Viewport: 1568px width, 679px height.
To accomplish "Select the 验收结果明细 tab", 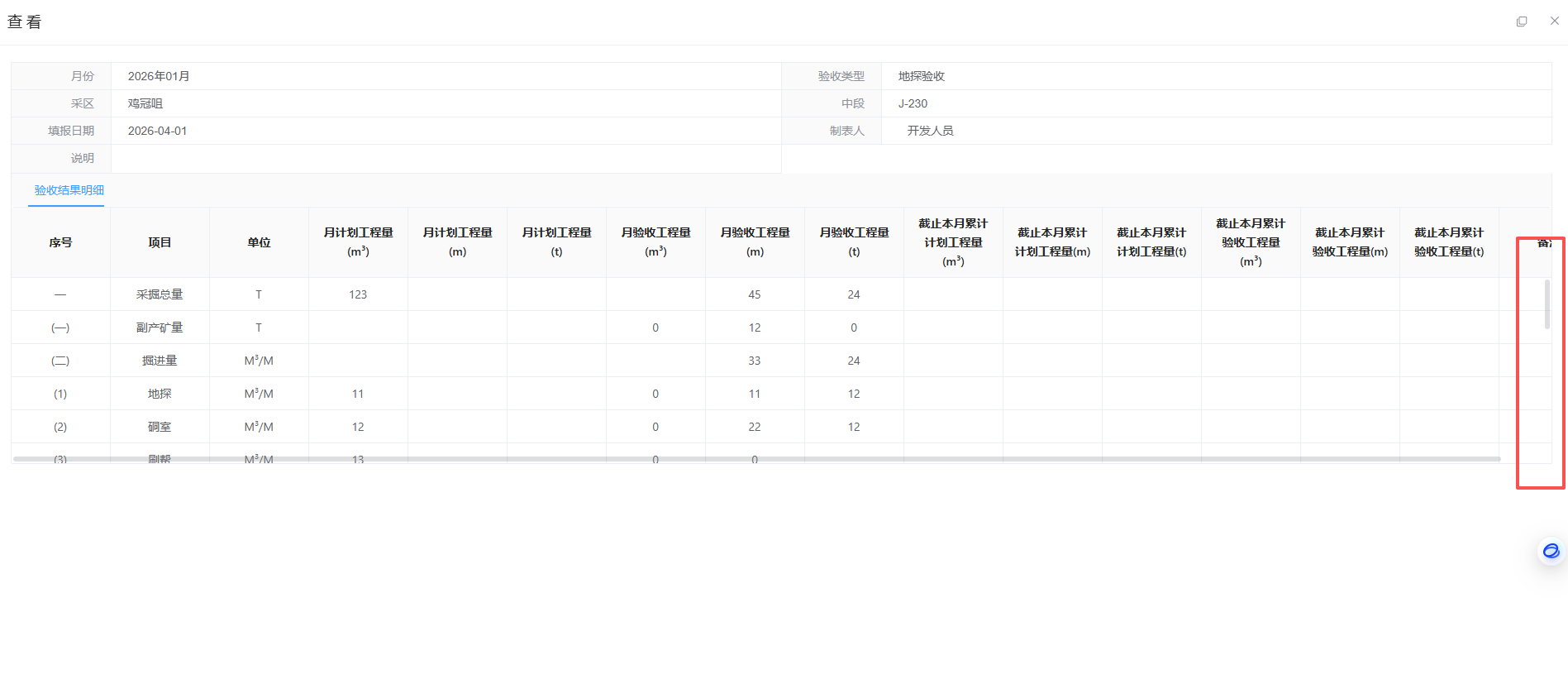I will [x=69, y=190].
